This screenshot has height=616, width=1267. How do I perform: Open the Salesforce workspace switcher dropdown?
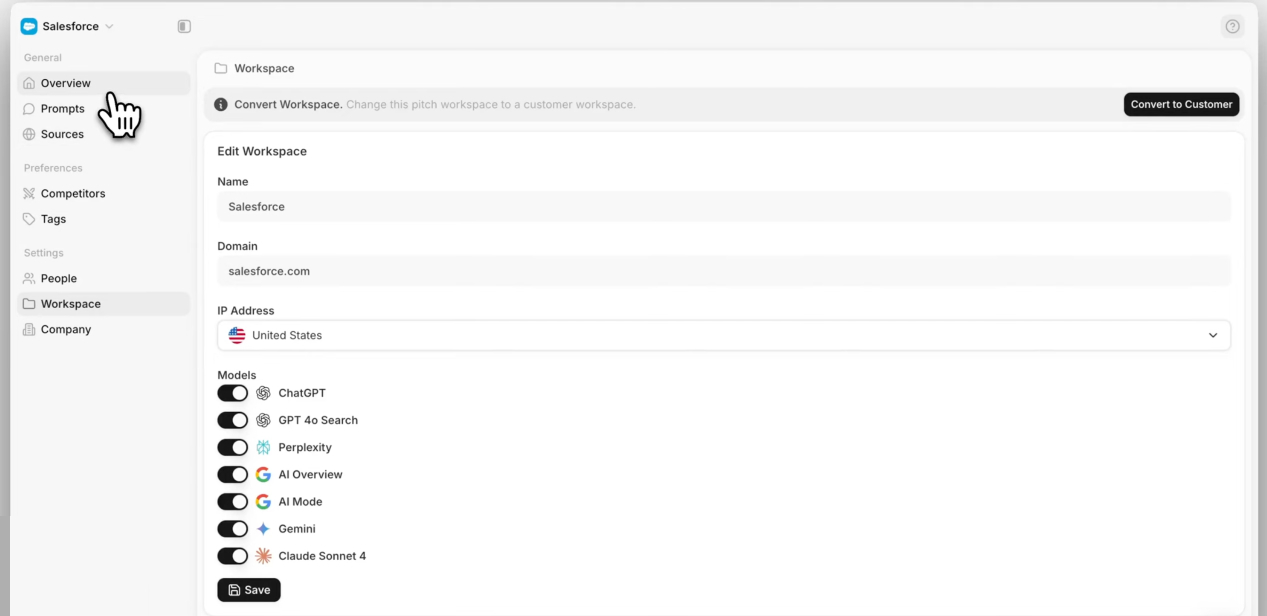[x=67, y=26]
